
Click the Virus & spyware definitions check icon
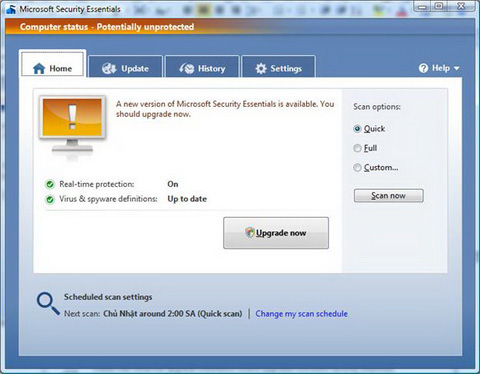(x=50, y=199)
